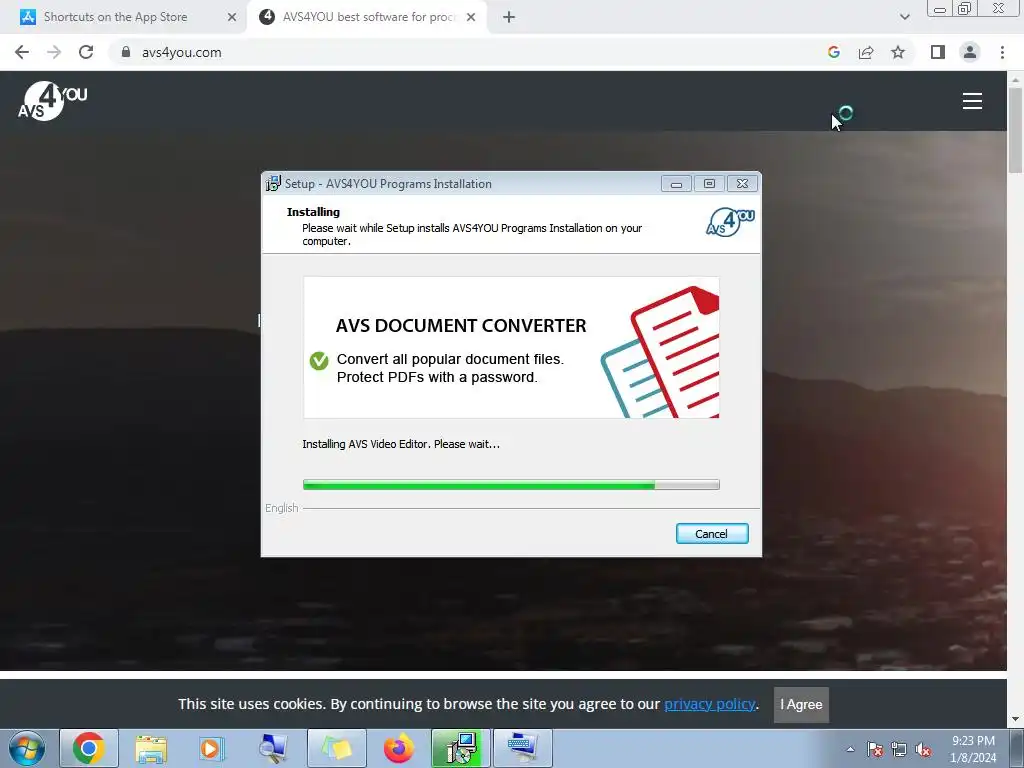Image resolution: width=1024 pixels, height=768 pixels.
Task: View site info via the padlock icon
Action: [126, 52]
